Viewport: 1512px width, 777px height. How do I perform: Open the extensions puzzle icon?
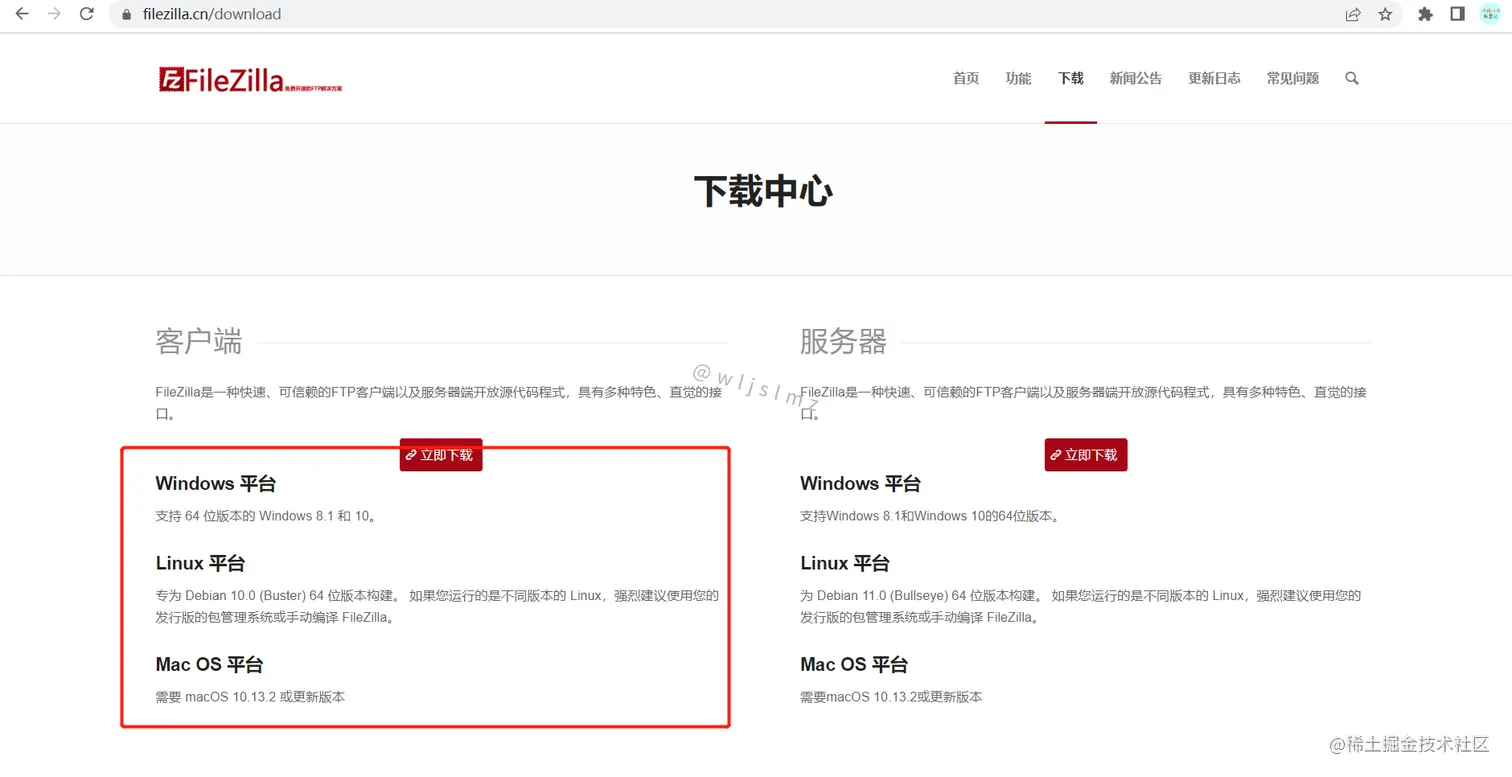pyautogui.click(x=1426, y=14)
